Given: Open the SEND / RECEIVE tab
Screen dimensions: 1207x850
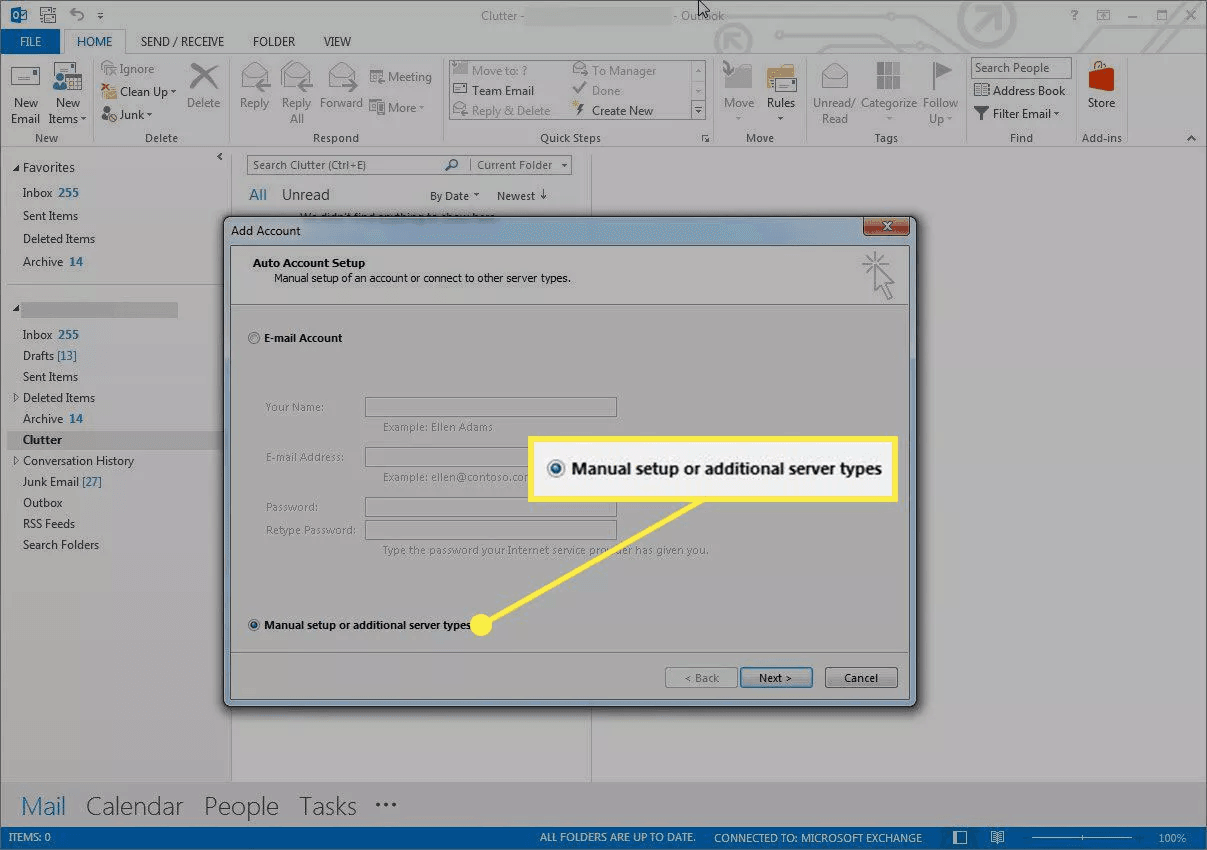Looking at the screenshot, I should pyautogui.click(x=182, y=42).
